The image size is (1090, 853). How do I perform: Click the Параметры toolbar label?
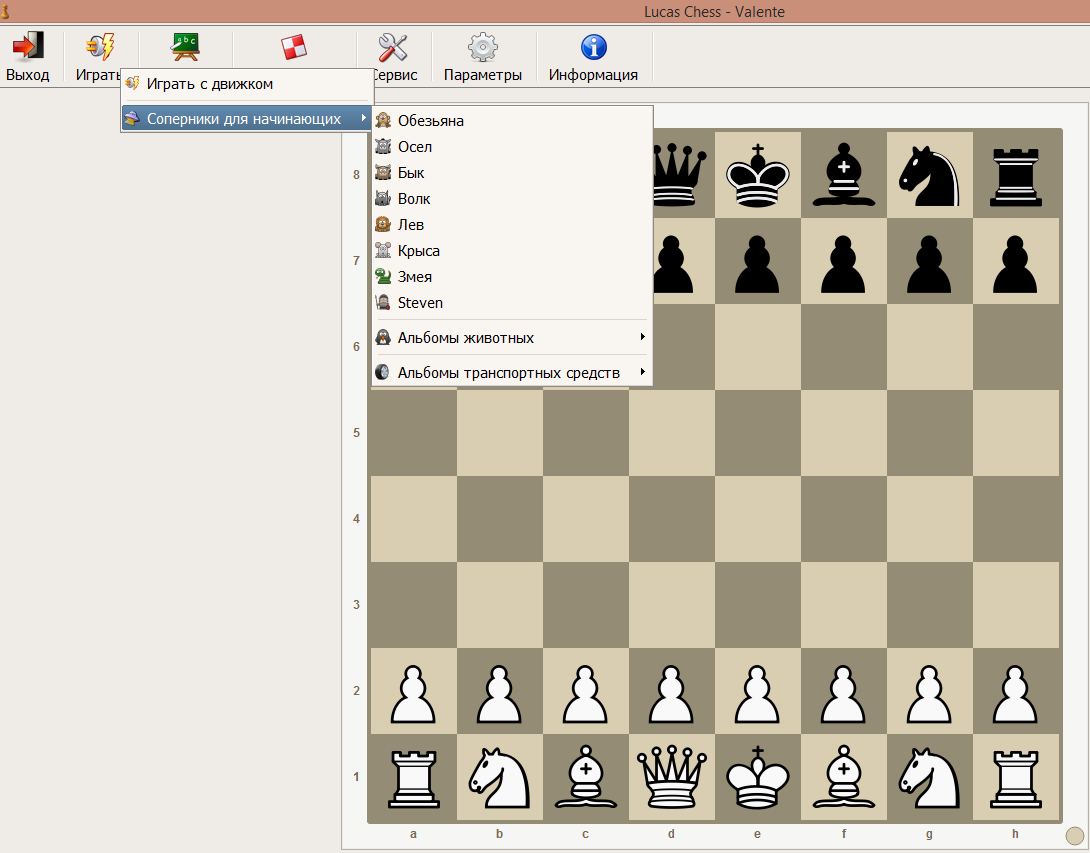(x=482, y=75)
